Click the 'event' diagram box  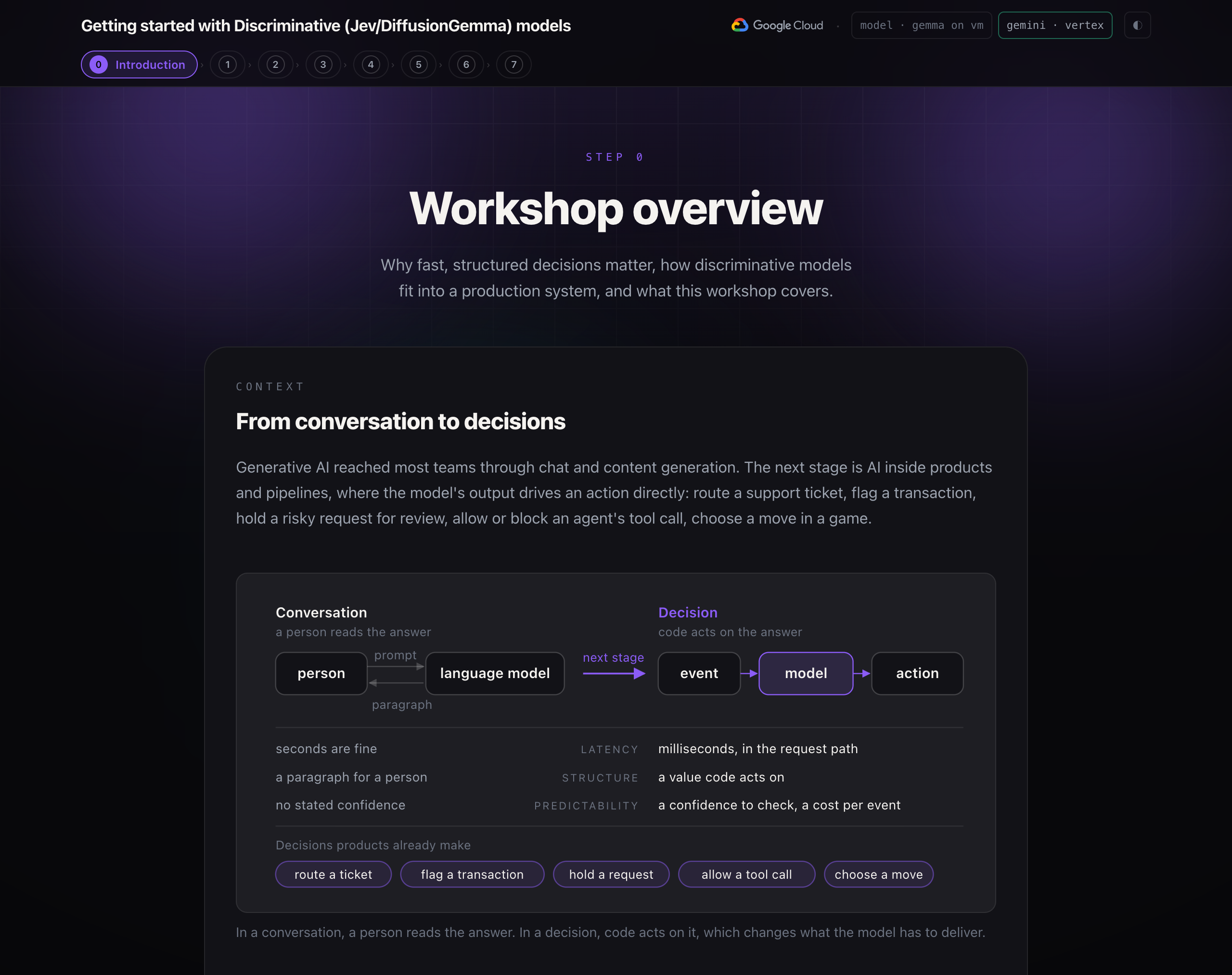[x=699, y=674]
